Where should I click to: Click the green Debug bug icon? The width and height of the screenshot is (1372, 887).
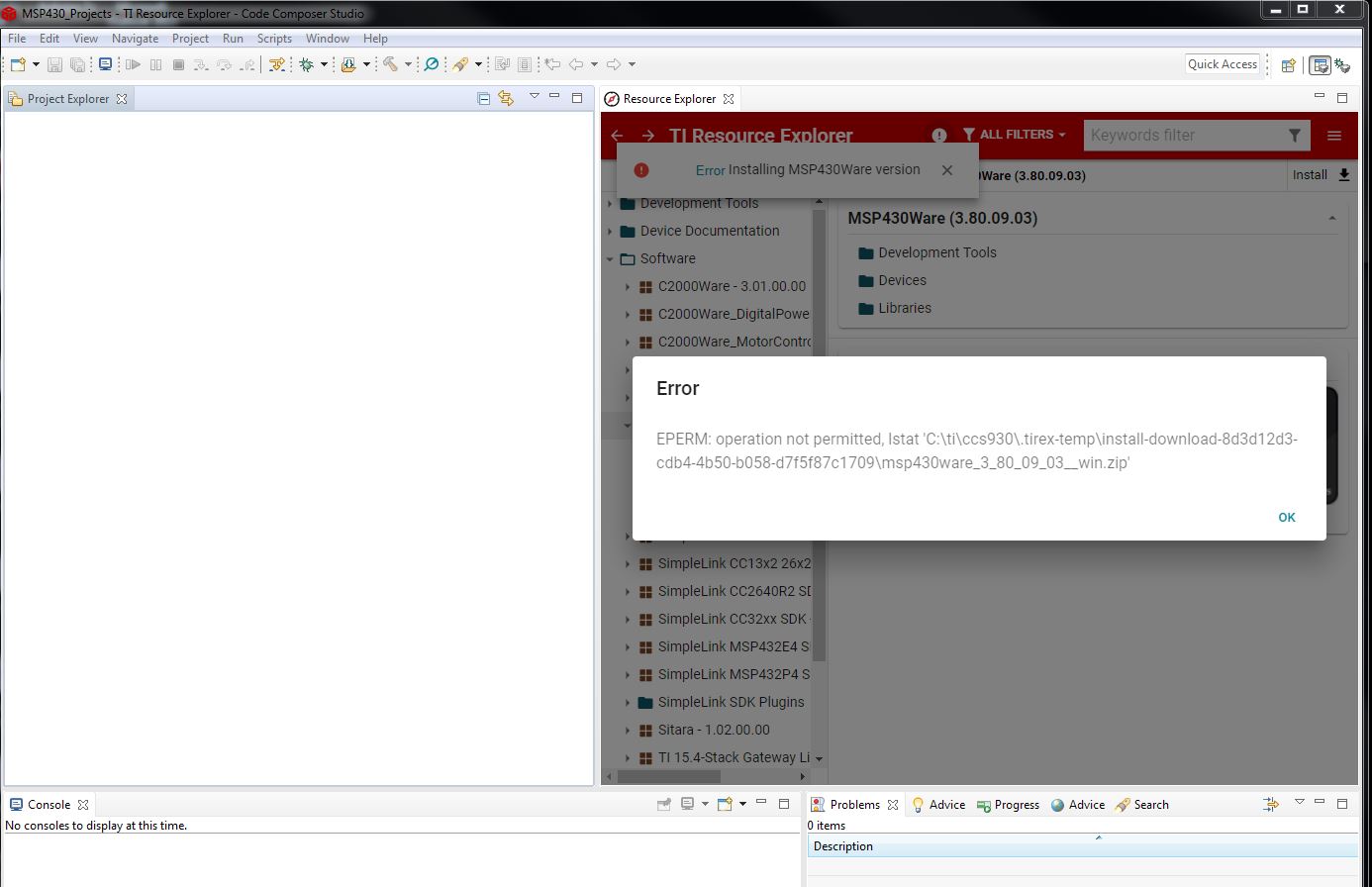pos(306,64)
